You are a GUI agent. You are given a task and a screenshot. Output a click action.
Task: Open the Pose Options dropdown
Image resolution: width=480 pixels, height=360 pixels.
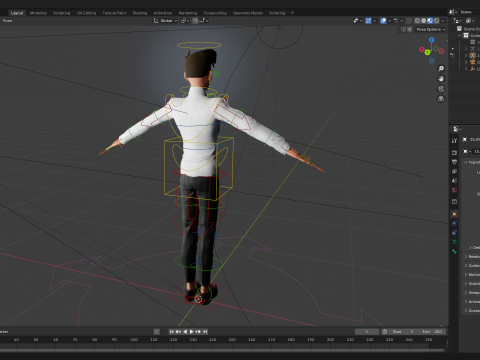(x=431, y=29)
